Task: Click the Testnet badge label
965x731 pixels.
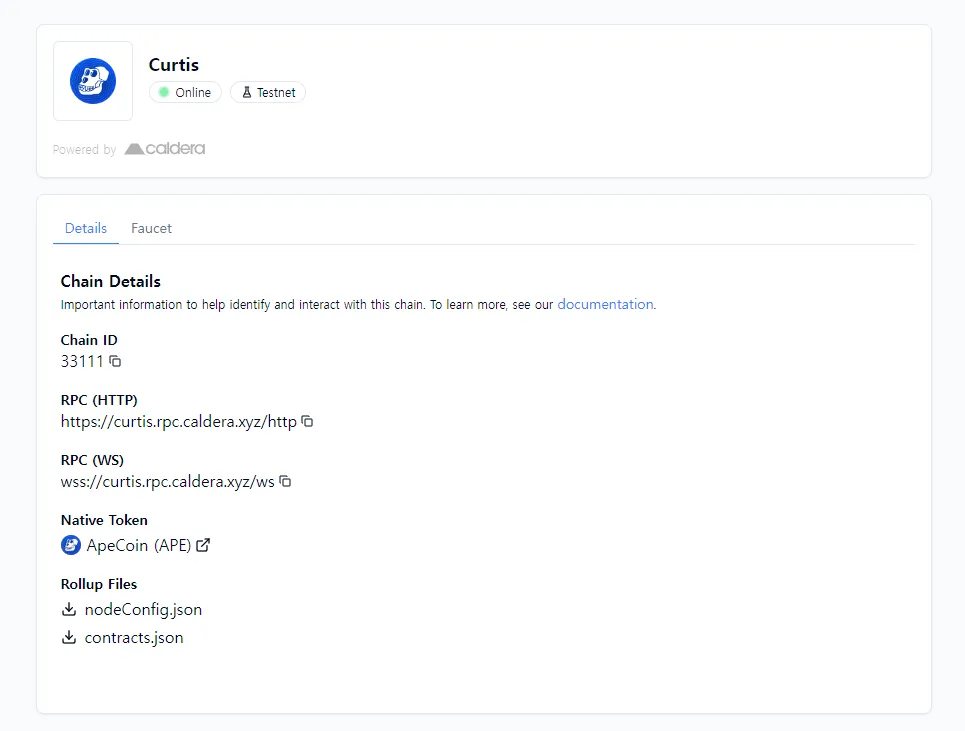Action: [x=276, y=93]
